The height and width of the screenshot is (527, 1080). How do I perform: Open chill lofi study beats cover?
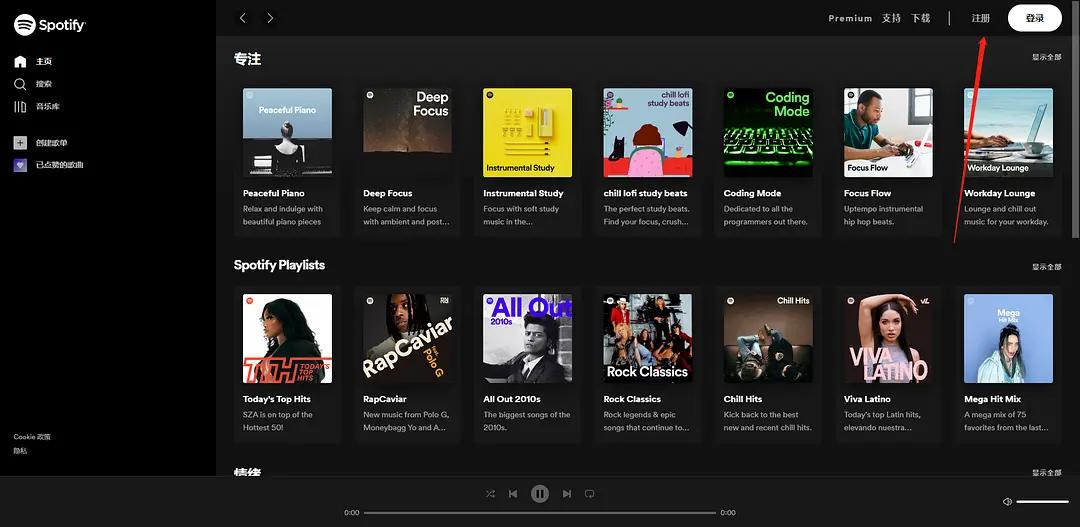coord(648,132)
